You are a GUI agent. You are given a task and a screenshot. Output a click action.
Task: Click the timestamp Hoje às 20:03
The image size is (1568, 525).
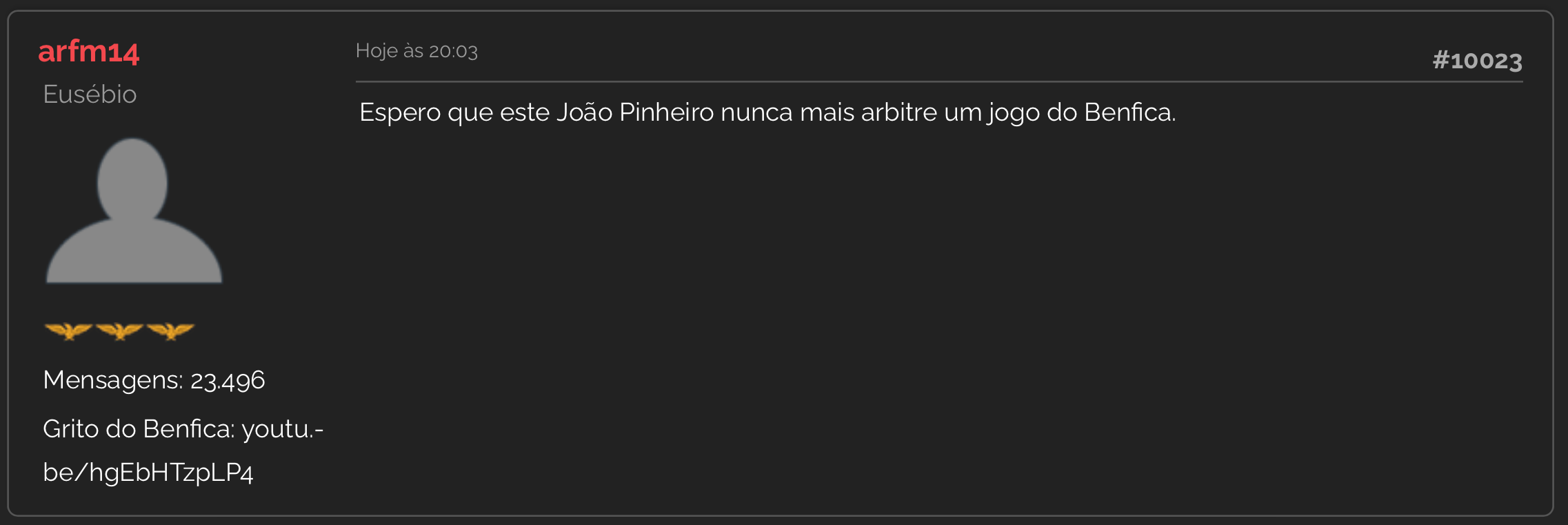[416, 51]
